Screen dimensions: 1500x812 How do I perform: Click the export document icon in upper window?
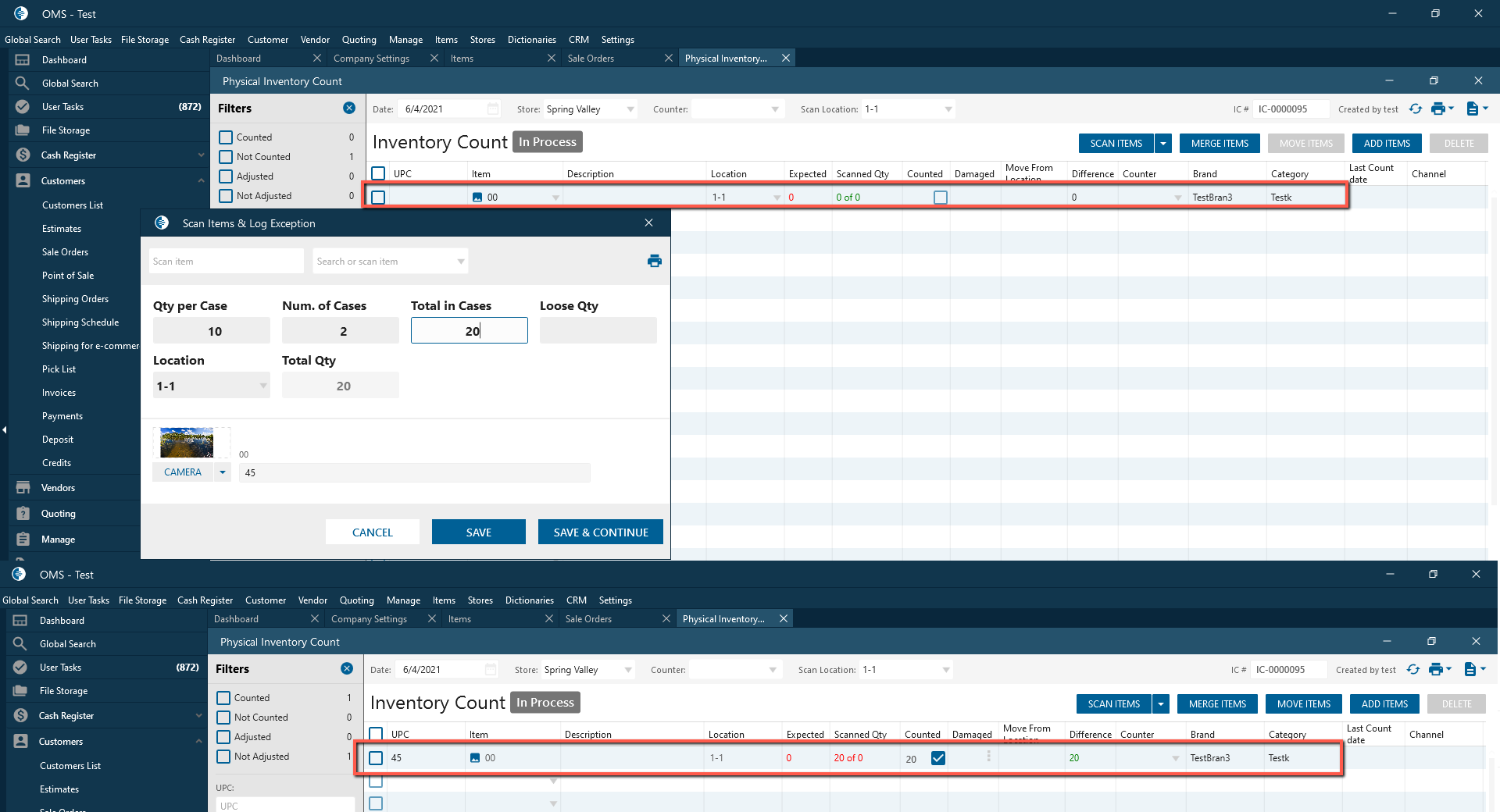[x=1473, y=109]
